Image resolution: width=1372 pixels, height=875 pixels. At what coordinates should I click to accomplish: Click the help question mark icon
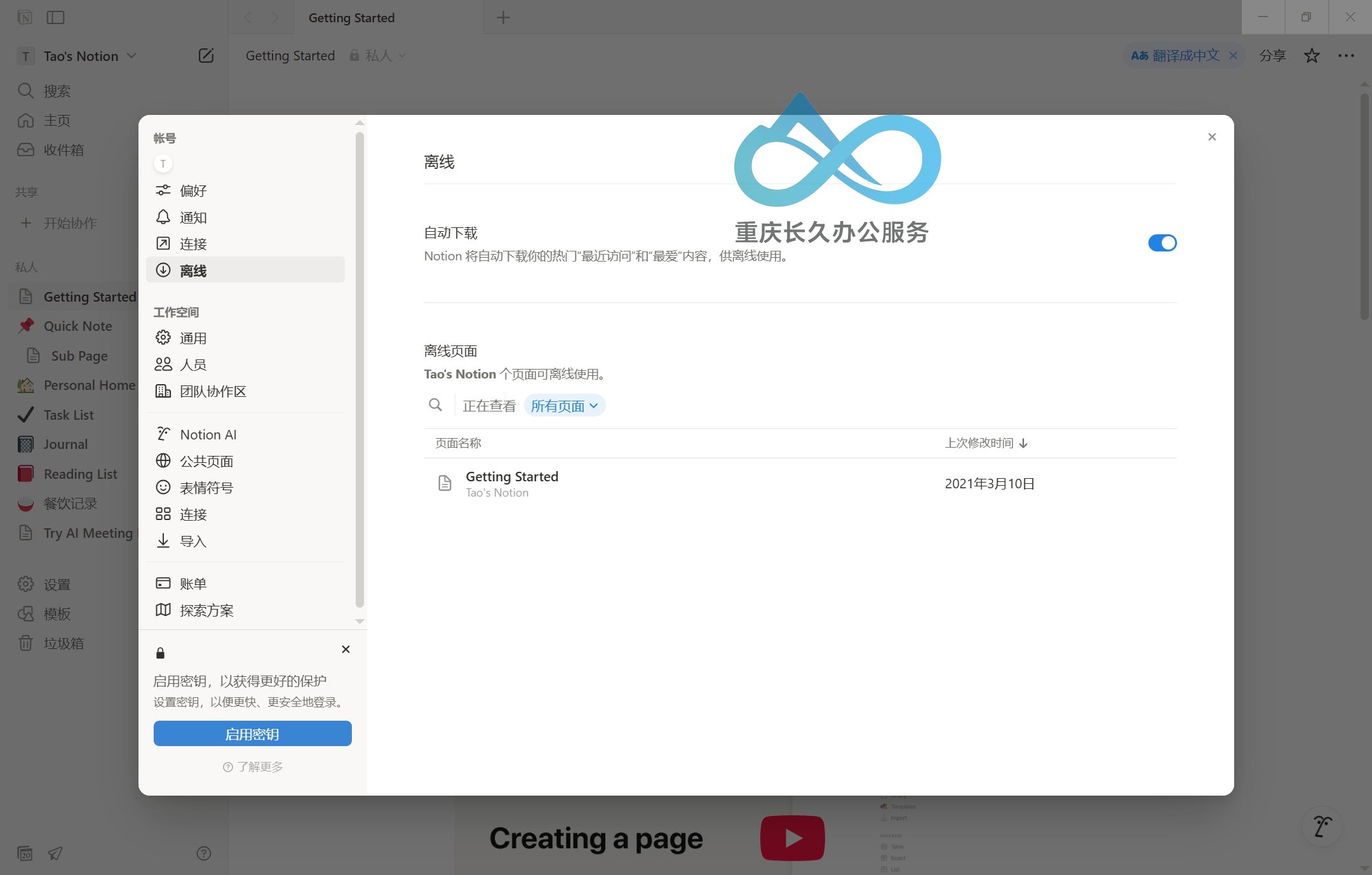[204, 853]
